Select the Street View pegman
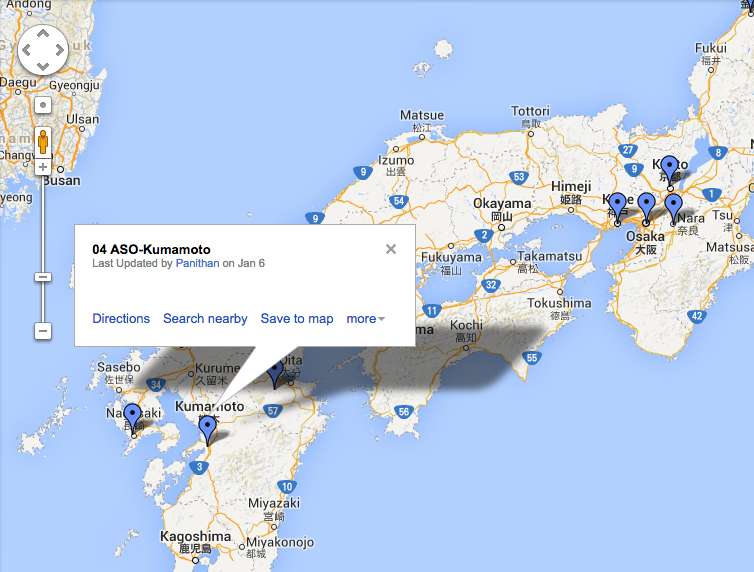 (x=43, y=142)
